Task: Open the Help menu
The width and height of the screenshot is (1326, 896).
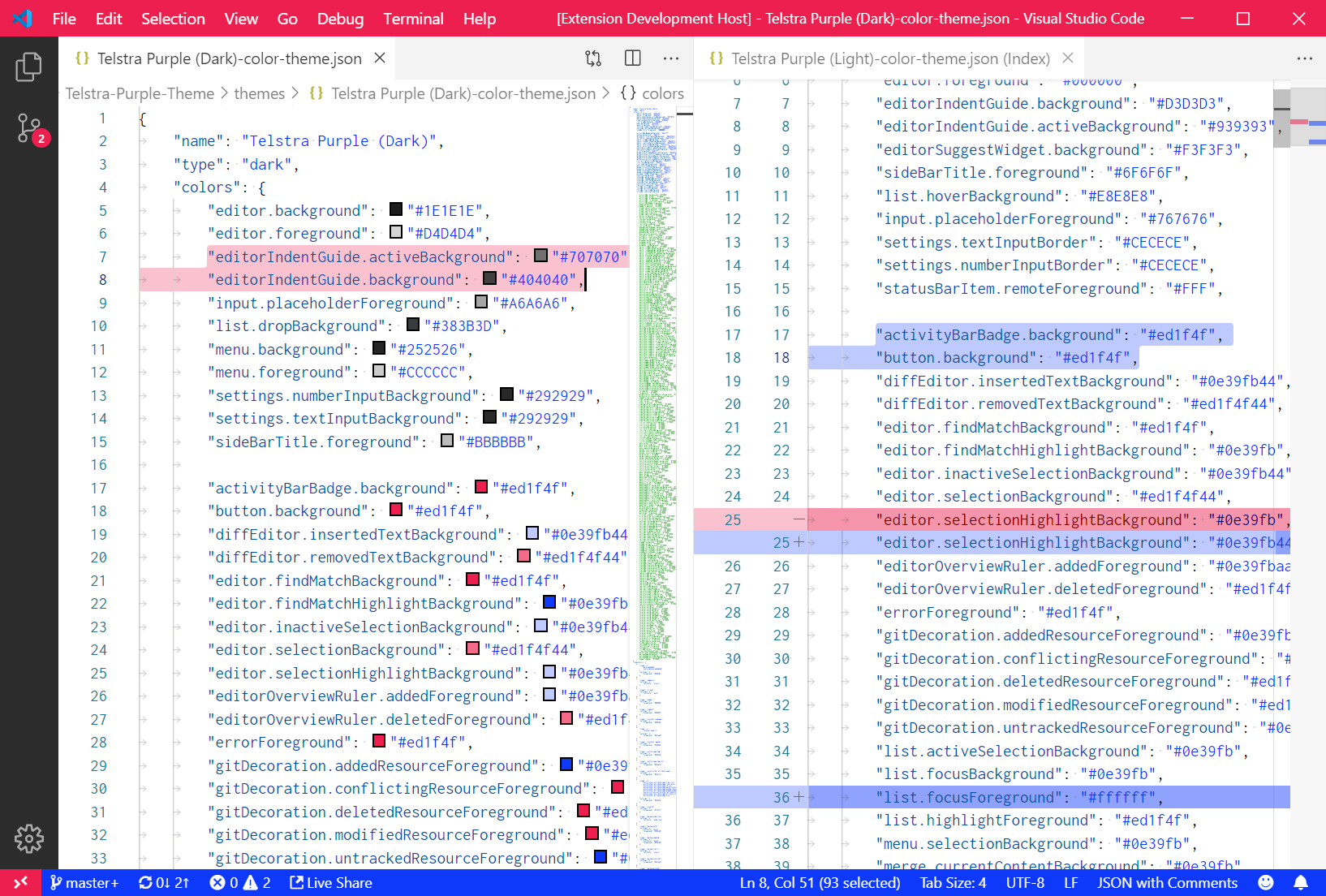Action: click(x=480, y=19)
